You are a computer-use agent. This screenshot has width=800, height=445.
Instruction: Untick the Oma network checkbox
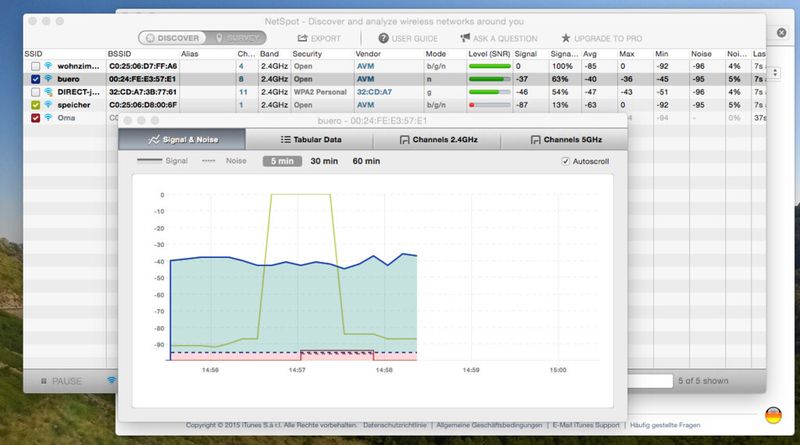[x=35, y=118]
